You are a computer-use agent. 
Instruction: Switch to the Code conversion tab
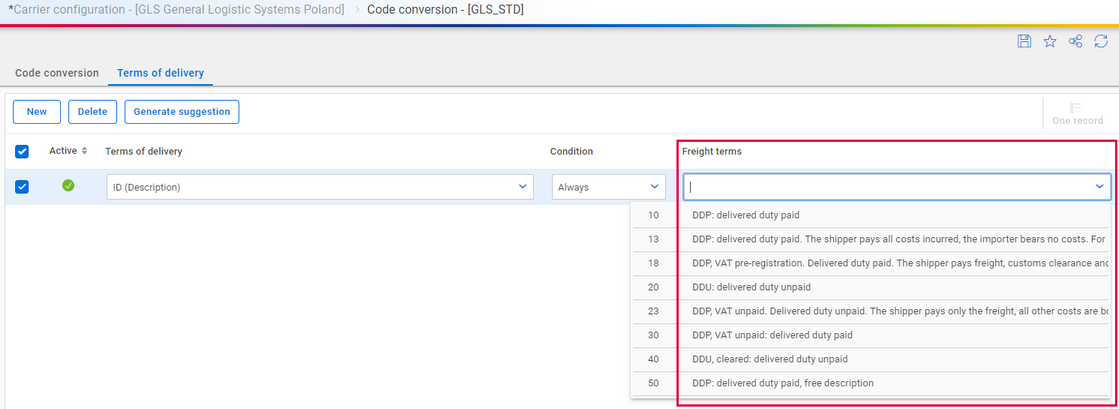tap(57, 73)
